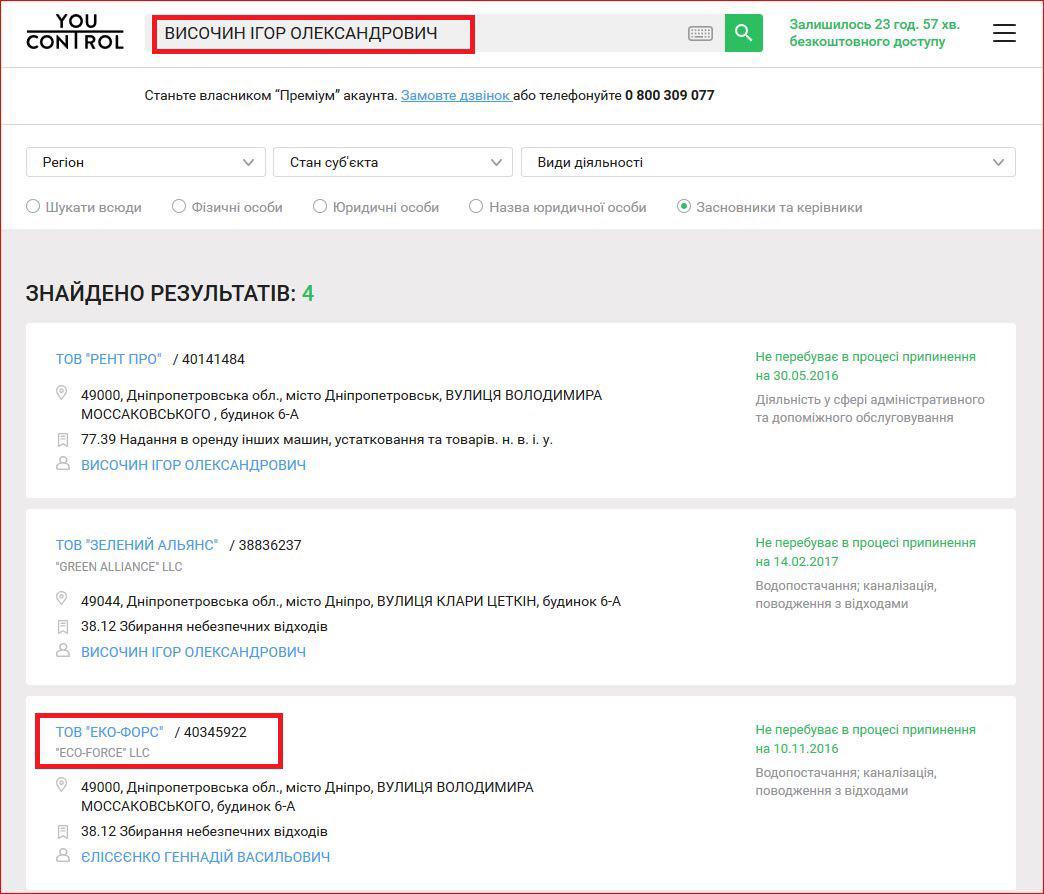Click the status dated 14.02.2017
The height and width of the screenshot is (894, 1044).
point(866,552)
